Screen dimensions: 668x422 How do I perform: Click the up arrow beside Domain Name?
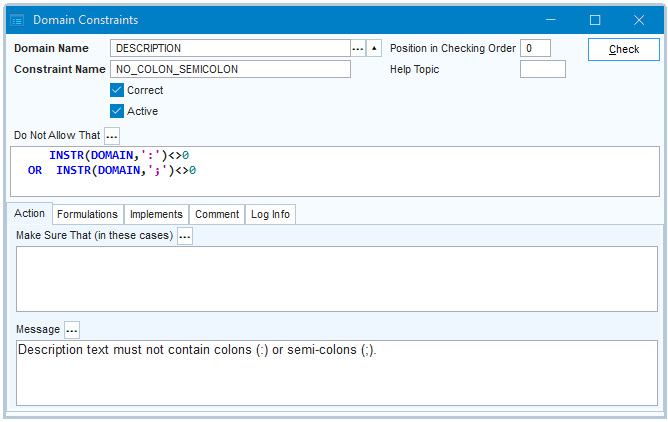[374, 48]
